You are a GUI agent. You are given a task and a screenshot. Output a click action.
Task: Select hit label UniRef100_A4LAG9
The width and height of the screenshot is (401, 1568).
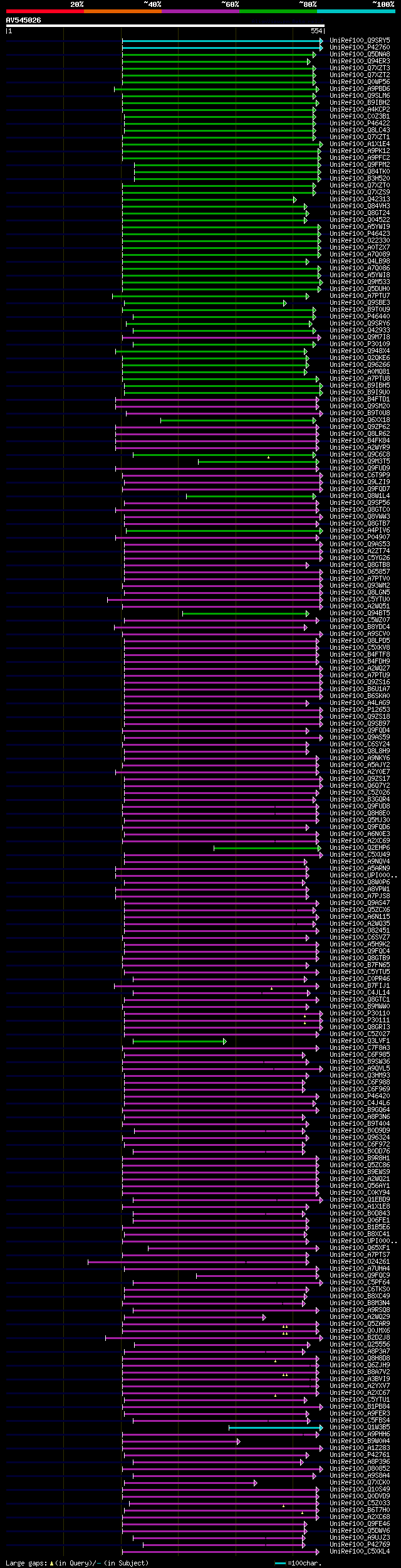tap(360, 702)
